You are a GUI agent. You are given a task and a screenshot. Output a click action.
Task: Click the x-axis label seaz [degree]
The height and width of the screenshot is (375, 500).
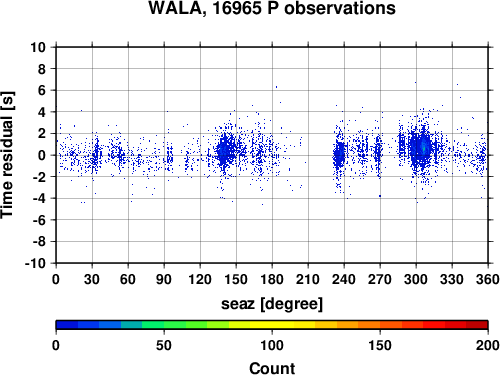[x=272, y=304]
